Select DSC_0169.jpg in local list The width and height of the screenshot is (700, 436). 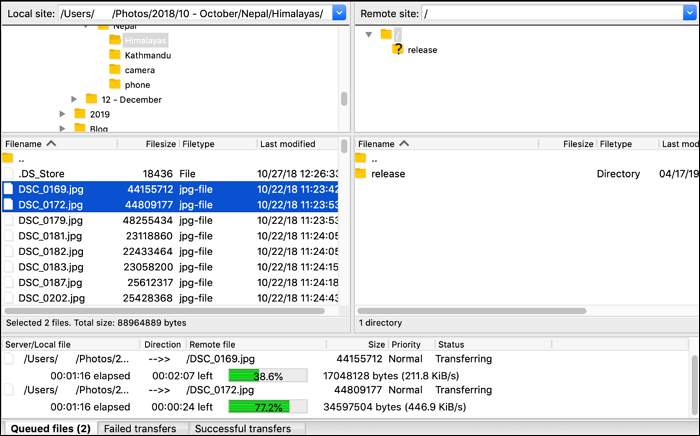(170, 189)
